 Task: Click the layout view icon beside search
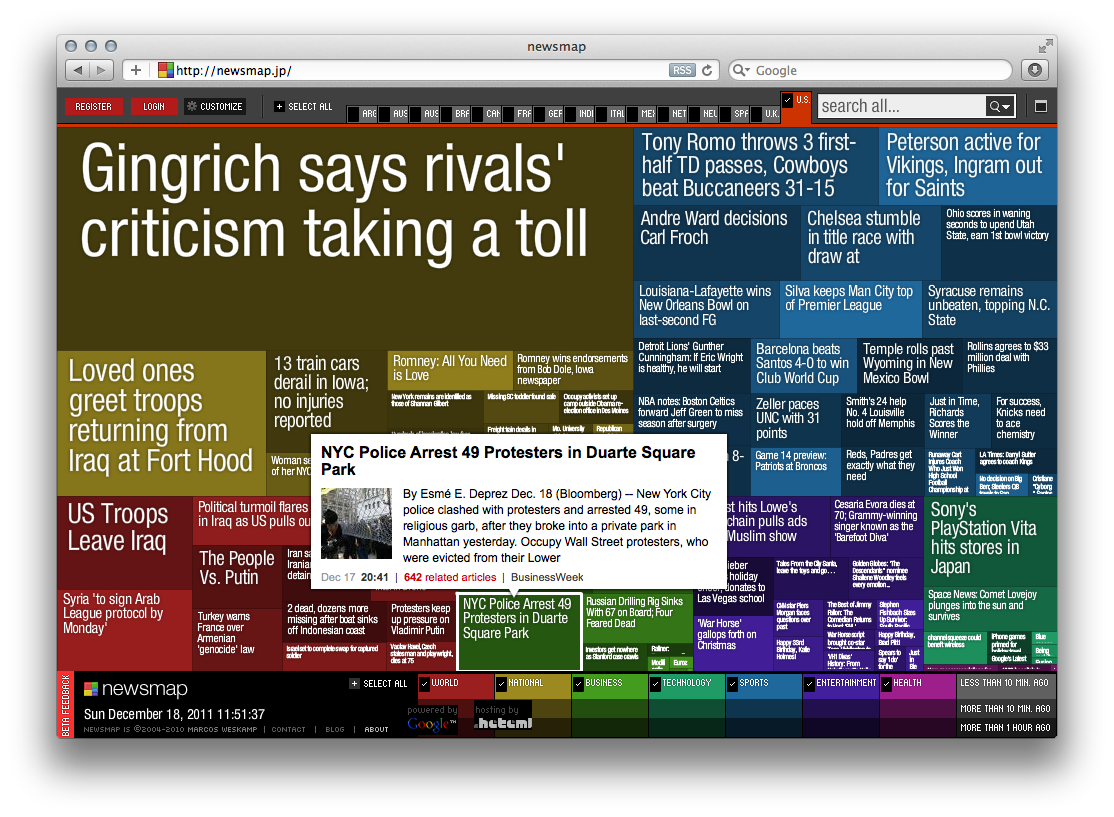click(1040, 106)
